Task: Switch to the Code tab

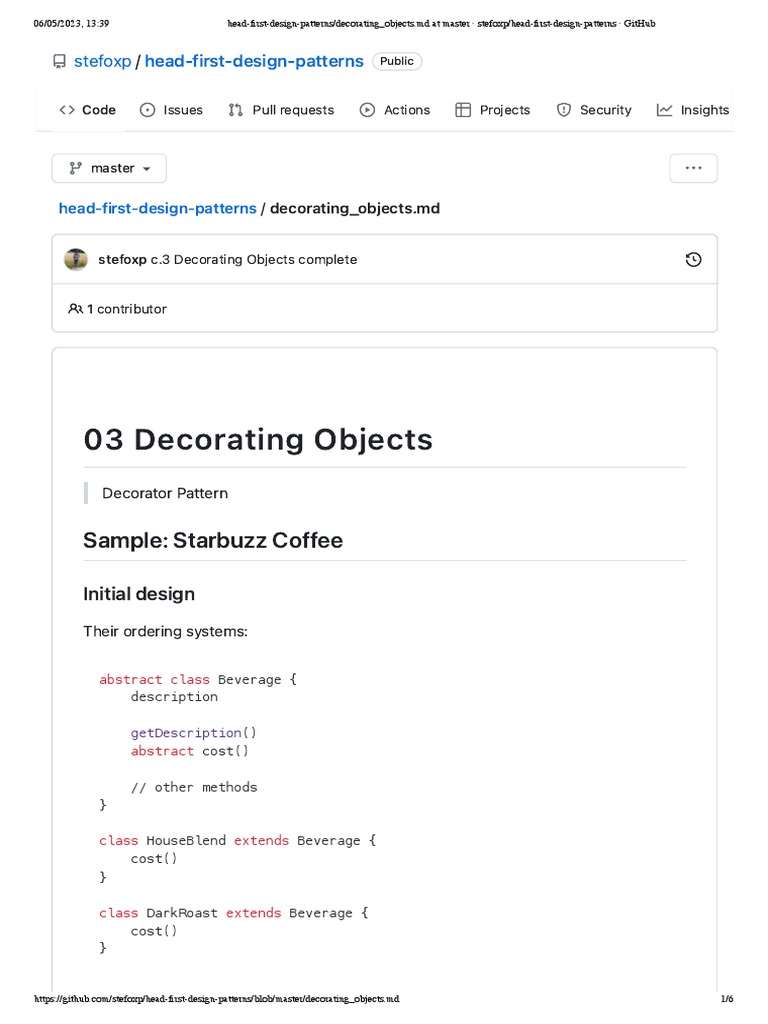Action: pyautogui.click(x=88, y=110)
